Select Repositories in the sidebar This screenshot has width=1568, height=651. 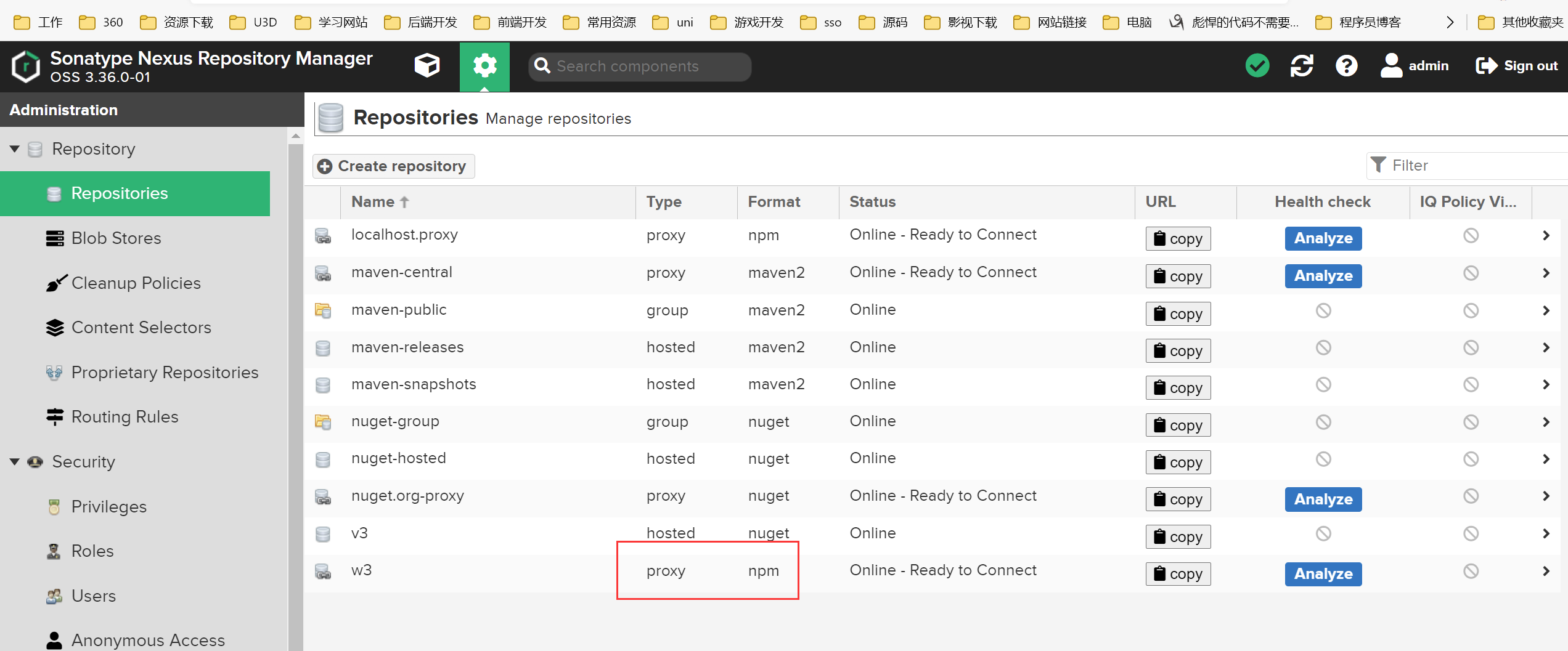click(x=135, y=193)
